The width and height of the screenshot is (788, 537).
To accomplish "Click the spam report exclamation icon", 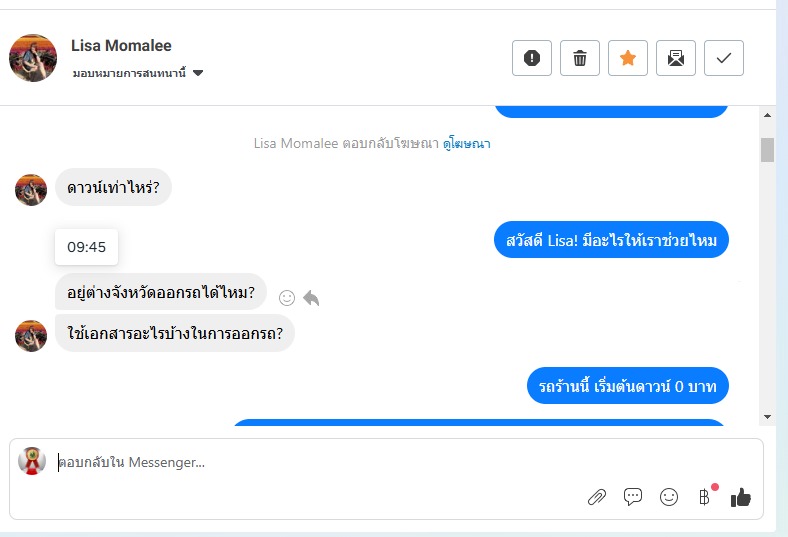I will 532,58.
